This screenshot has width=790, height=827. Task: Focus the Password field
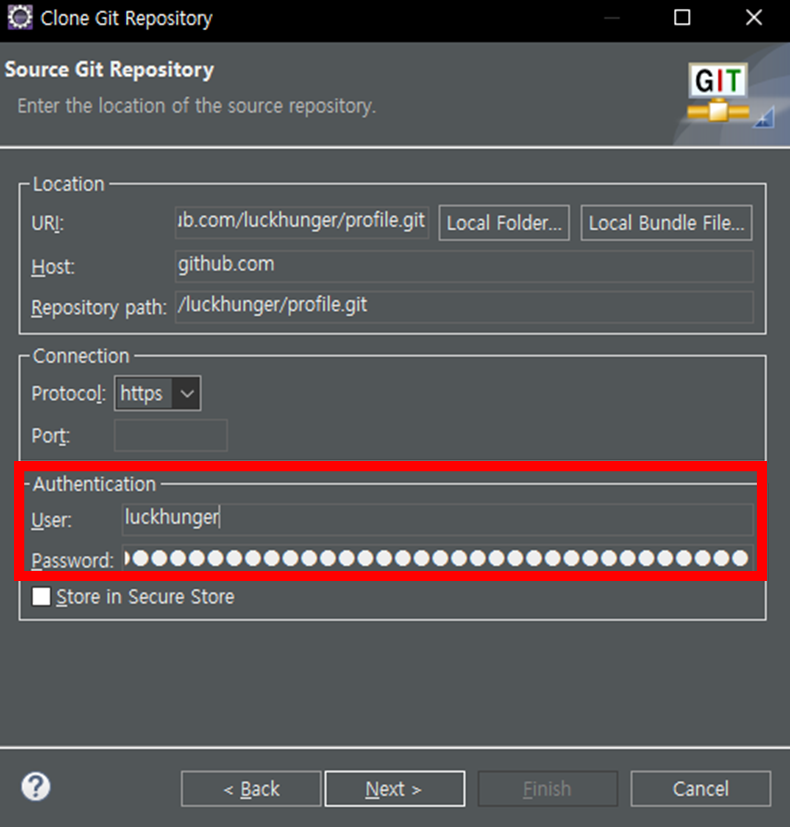(x=438, y=558)
